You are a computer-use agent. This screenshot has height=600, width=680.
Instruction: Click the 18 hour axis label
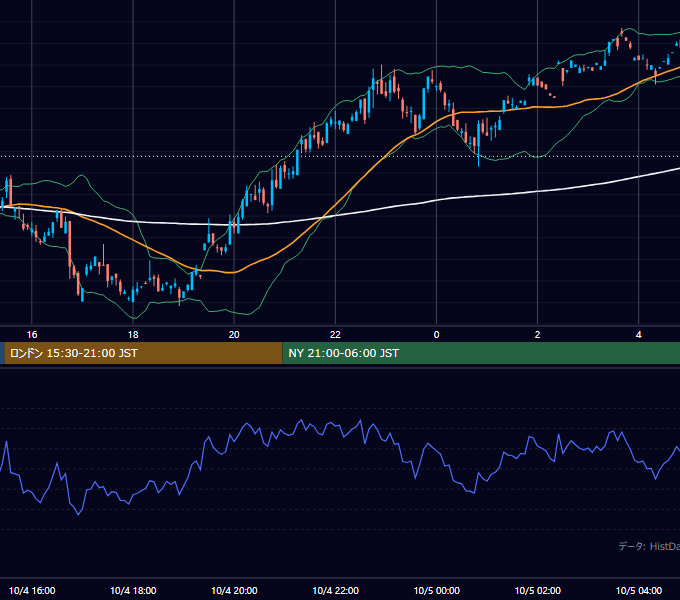pos(133,335)
